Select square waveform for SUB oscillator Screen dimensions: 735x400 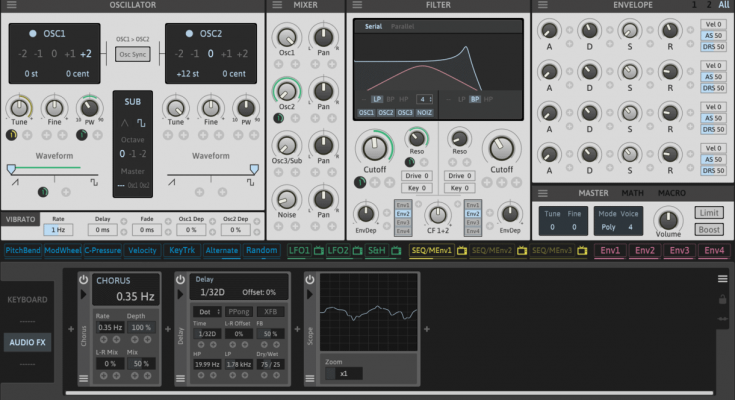(141, 123)
